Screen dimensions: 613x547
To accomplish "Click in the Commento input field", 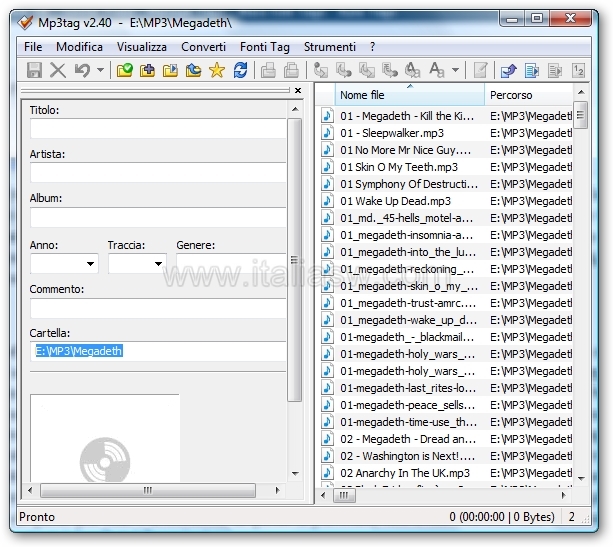I will [x=158, y=308].
